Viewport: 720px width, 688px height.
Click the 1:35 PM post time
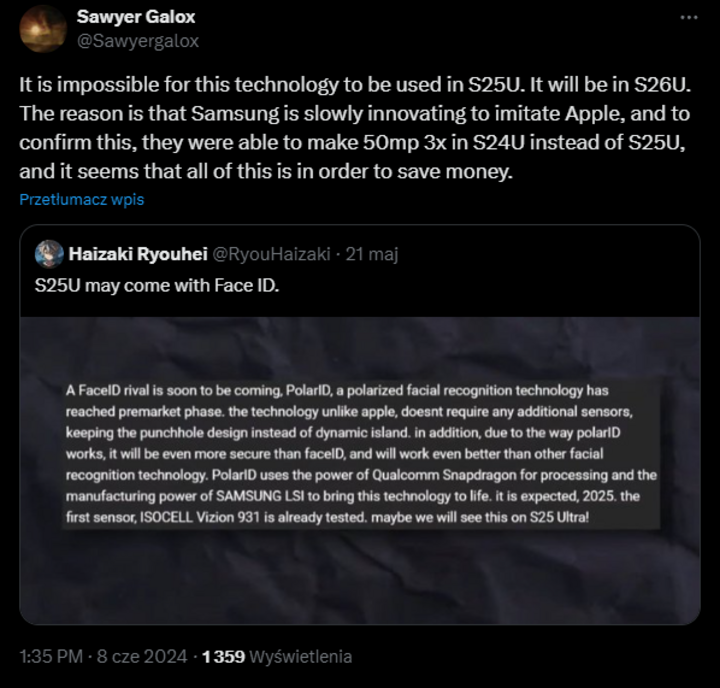[x=52, y=657]
